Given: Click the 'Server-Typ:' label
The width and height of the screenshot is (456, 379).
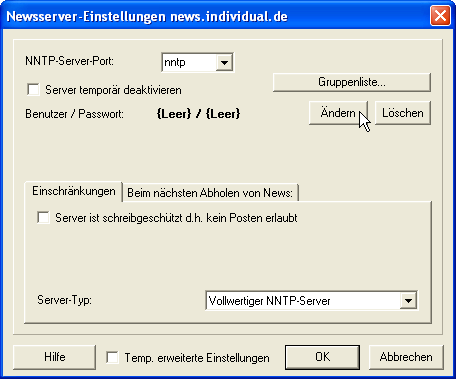Looking at the screenshot, I should pos(64,300).
